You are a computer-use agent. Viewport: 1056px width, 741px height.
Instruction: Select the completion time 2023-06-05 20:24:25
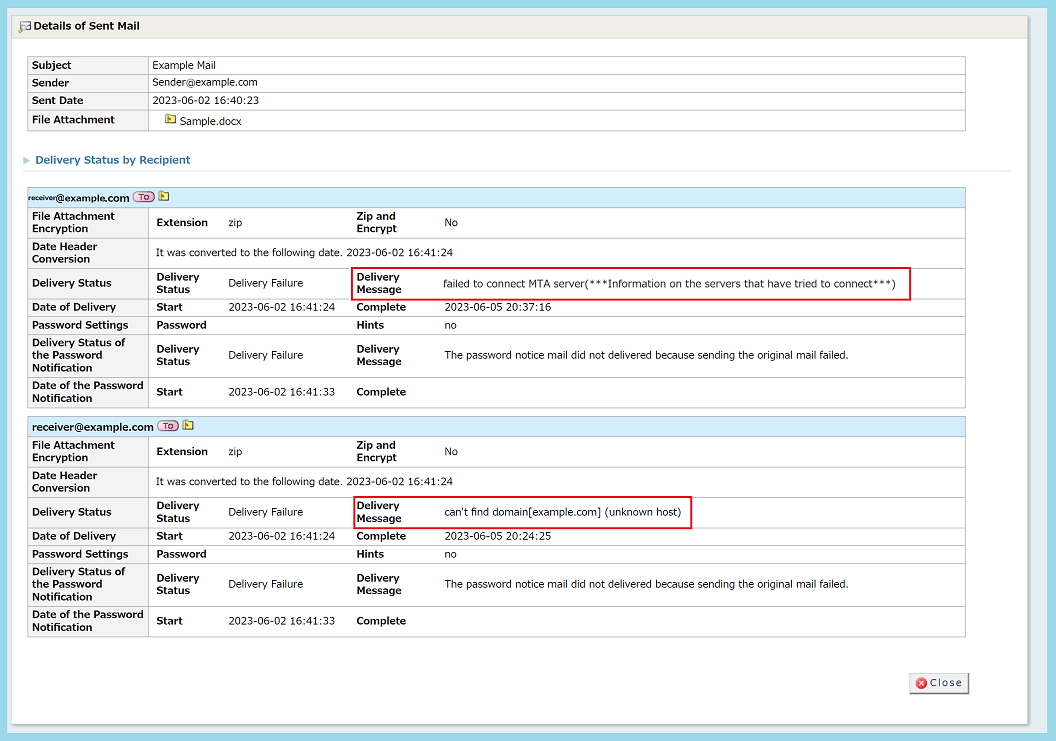[498, 536]
